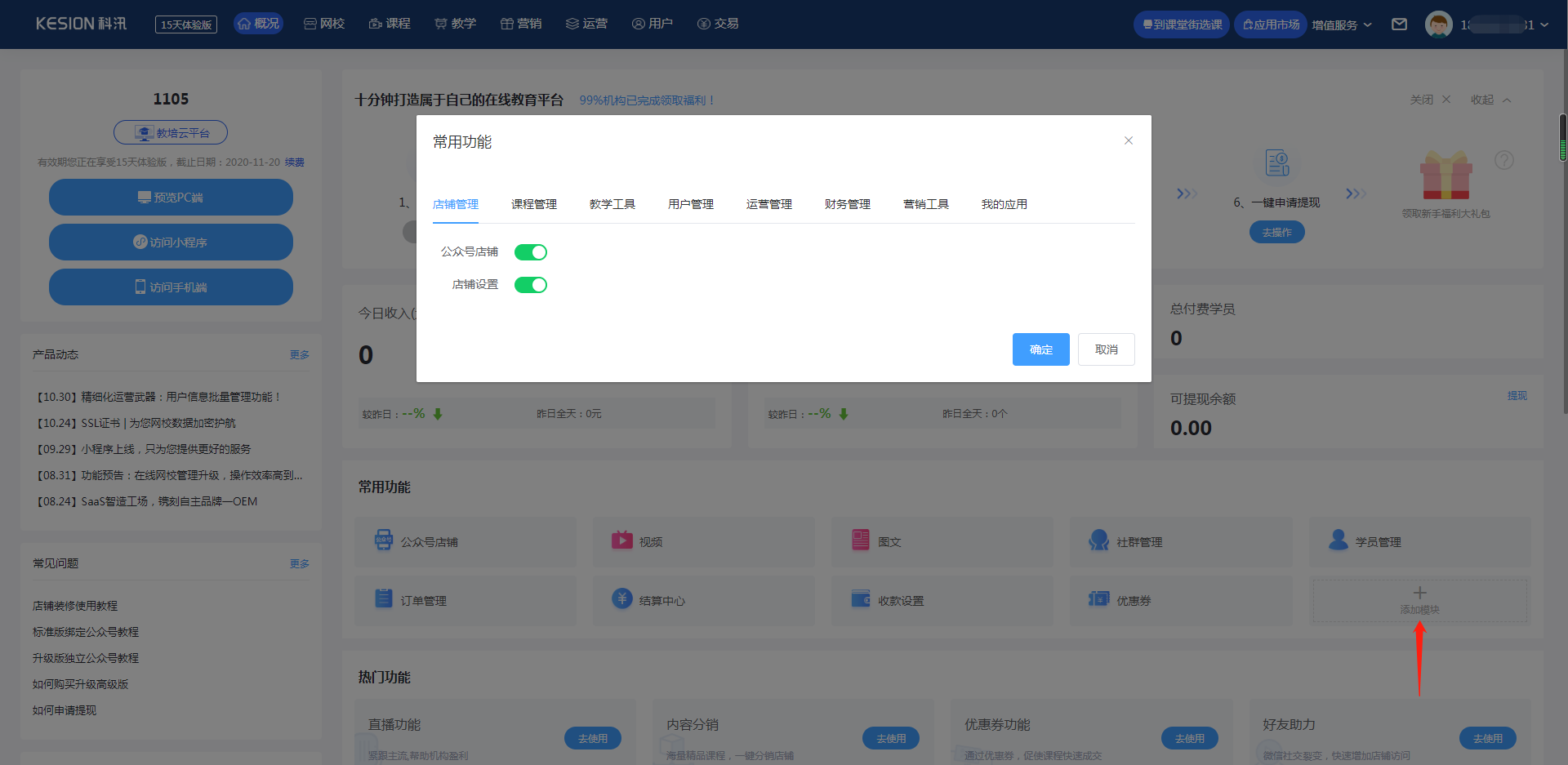The image size is (1568, 765).
Task: Click the gift box icon
Action: tap(1445, 175)
